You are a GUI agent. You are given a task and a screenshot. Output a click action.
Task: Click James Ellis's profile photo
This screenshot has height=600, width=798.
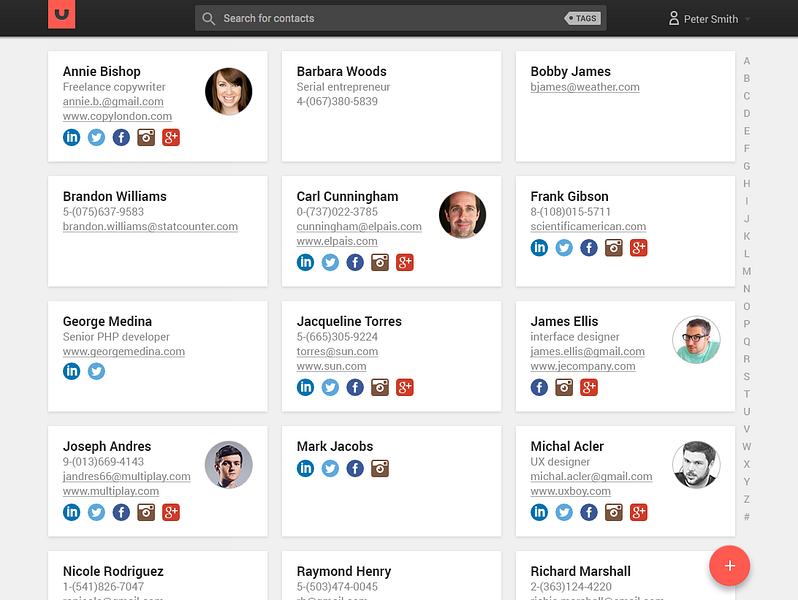click(696, 340)
